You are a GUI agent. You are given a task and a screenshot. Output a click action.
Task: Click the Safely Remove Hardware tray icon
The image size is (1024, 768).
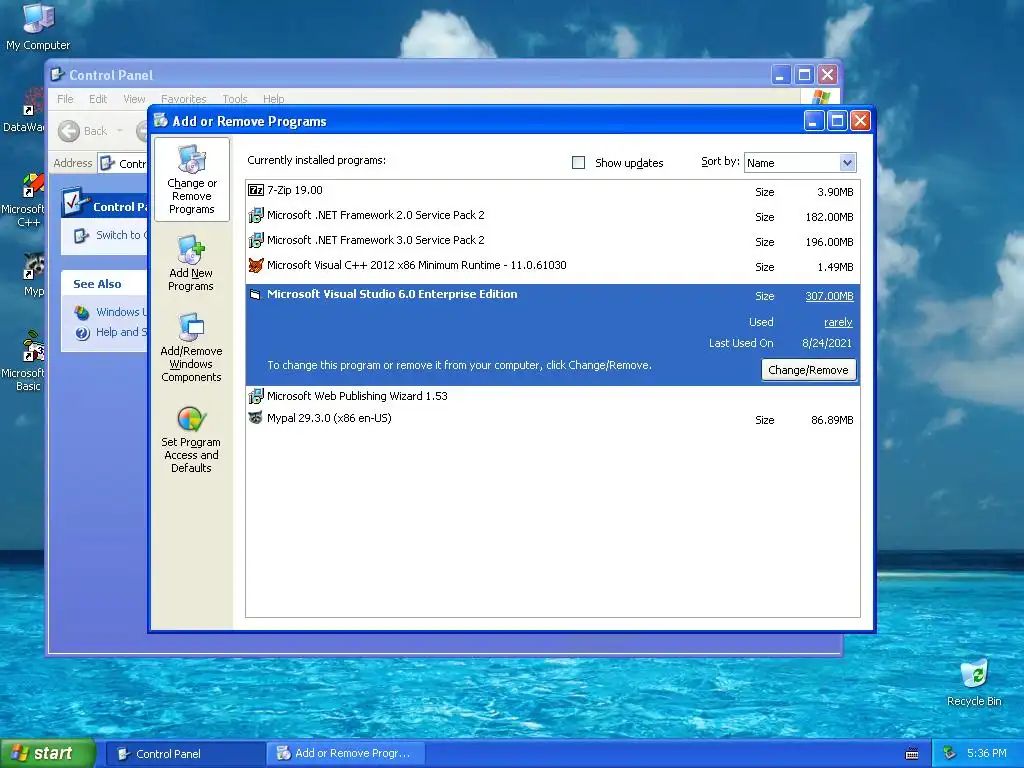(x=950, y=754)
